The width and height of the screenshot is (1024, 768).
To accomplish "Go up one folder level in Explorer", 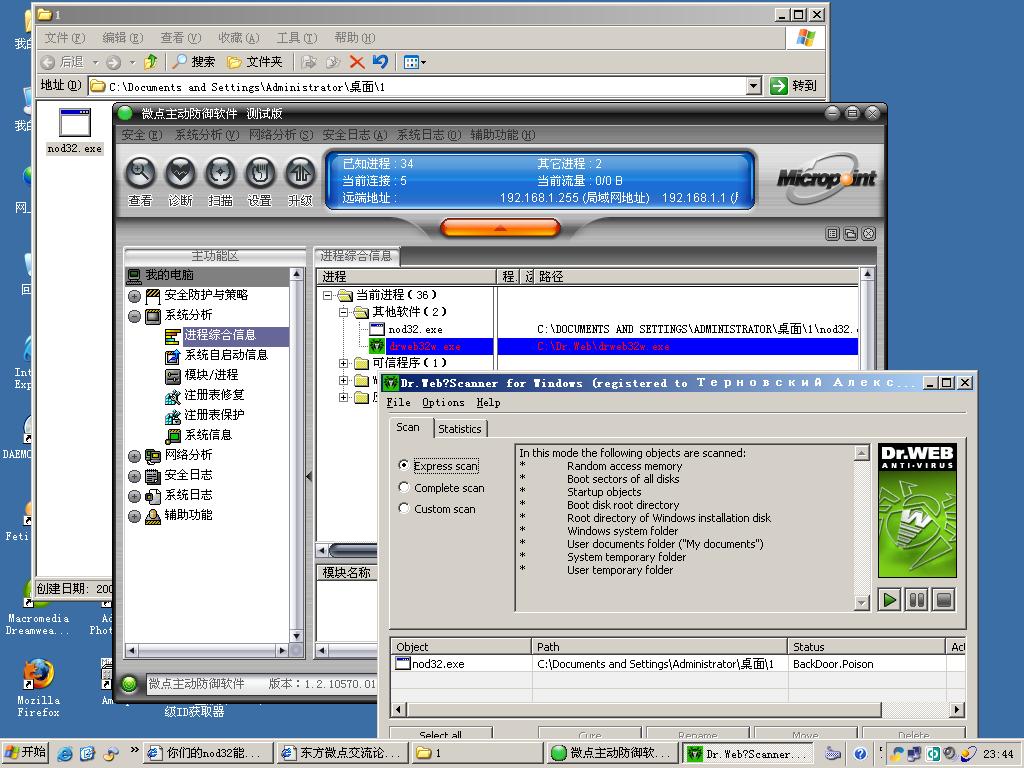I will (151, 62).
